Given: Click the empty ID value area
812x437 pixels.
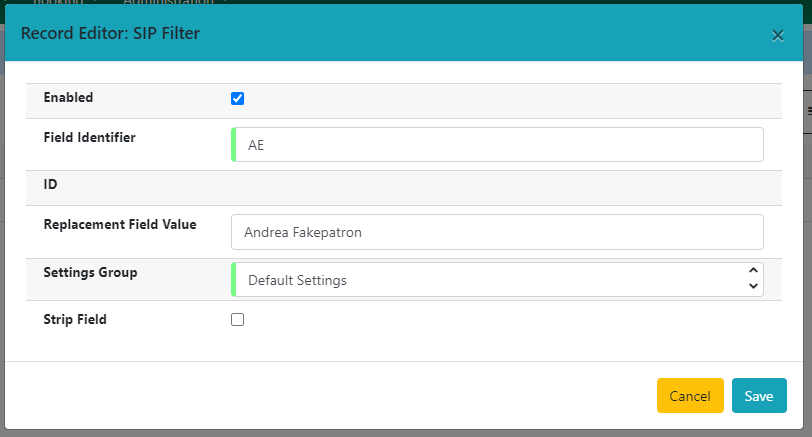Looking at the screenshot, I should [497, 187].
